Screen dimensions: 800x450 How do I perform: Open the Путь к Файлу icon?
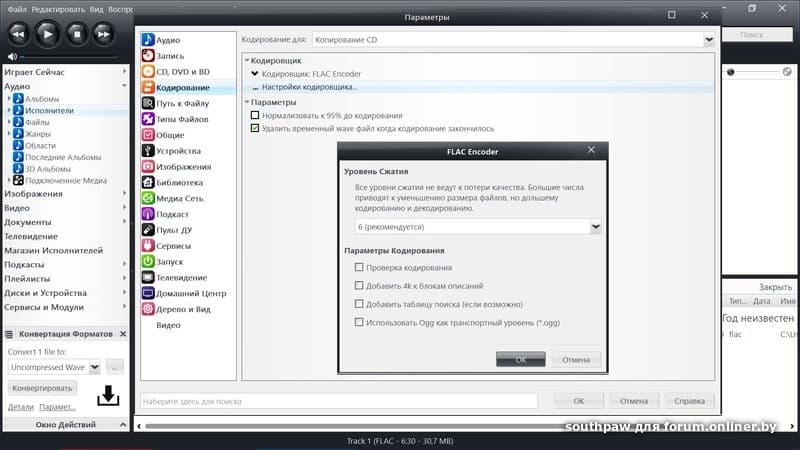point(148,103)
